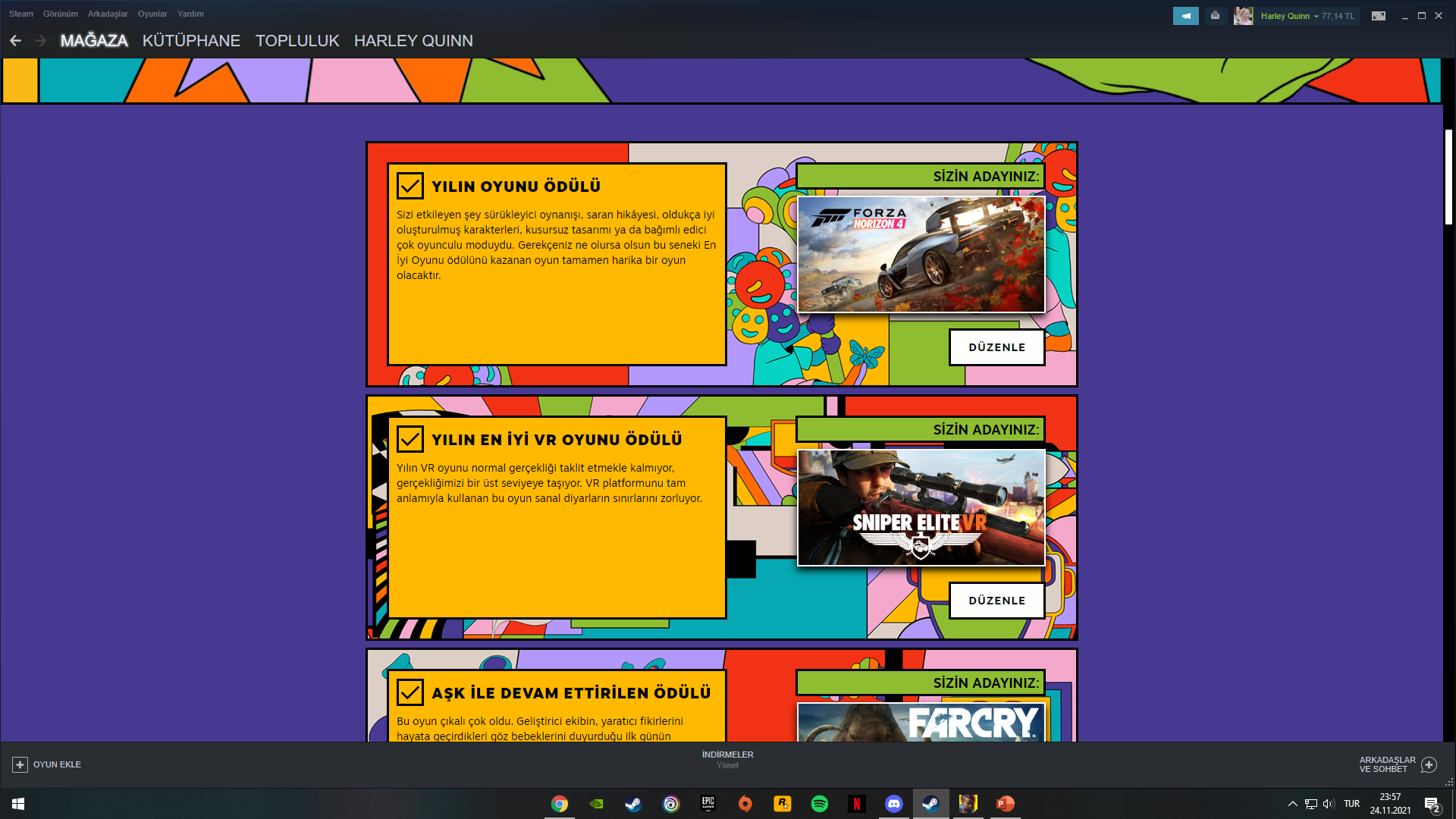Show hidden tray icons chevron
This screenshot has width=1456, height=819.
(1292, 804)
